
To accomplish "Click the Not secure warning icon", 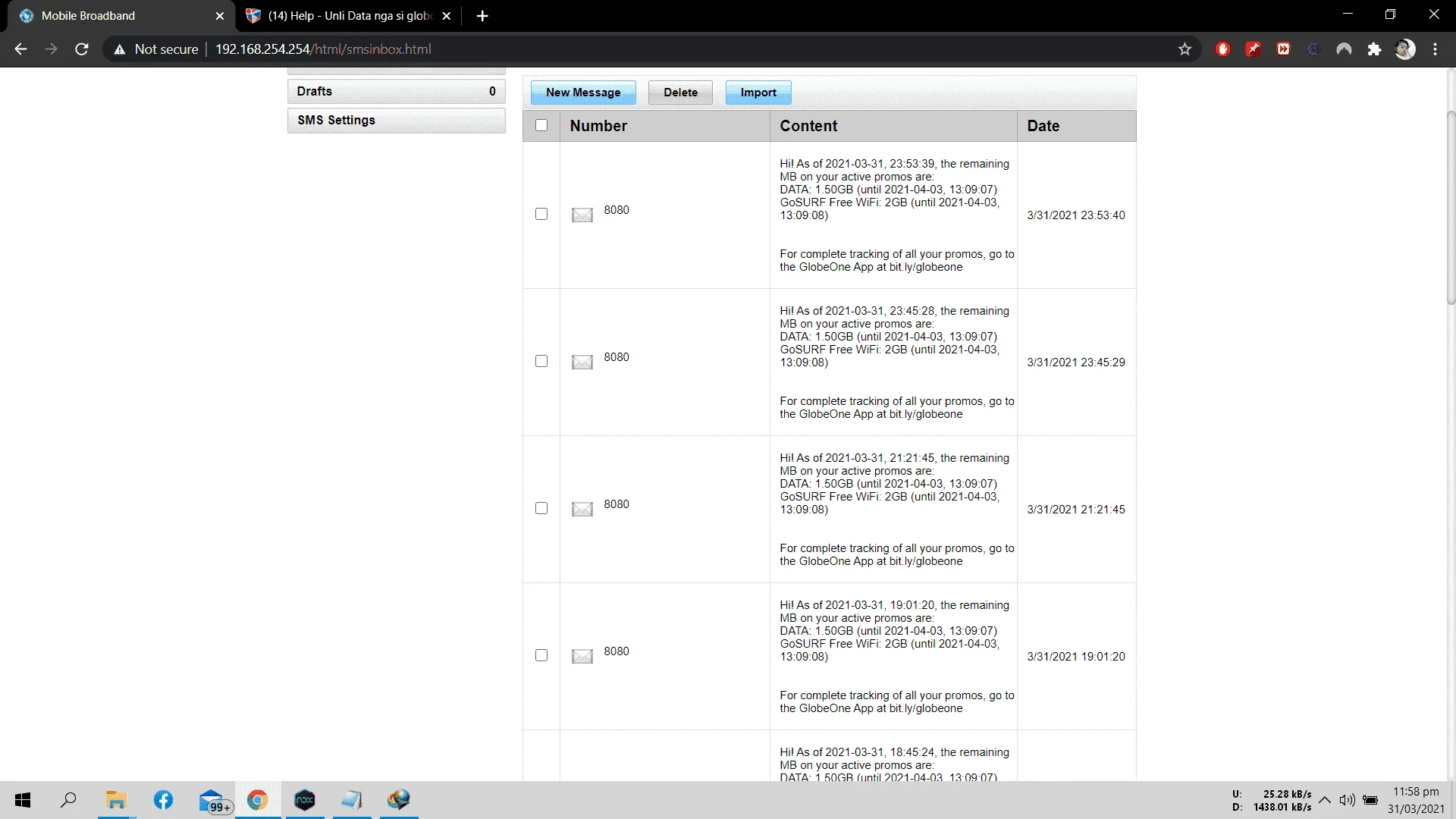I will (x=119, y=49).
